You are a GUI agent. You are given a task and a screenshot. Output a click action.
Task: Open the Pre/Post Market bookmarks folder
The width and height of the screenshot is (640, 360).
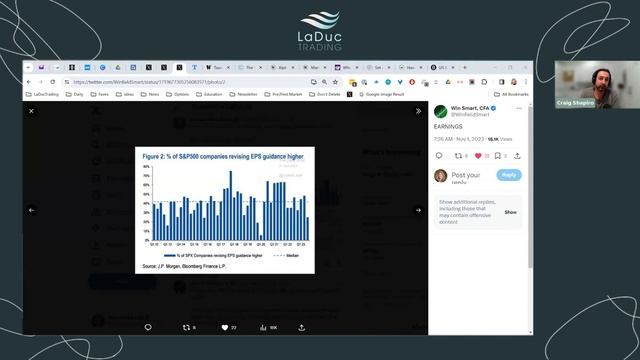point(283,94)
